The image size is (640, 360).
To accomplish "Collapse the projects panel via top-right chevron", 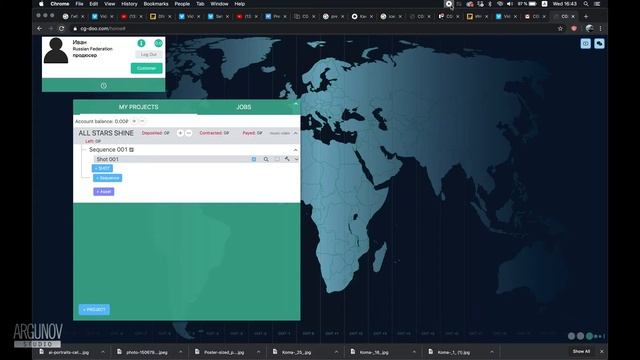I will (x=296, y=104).
